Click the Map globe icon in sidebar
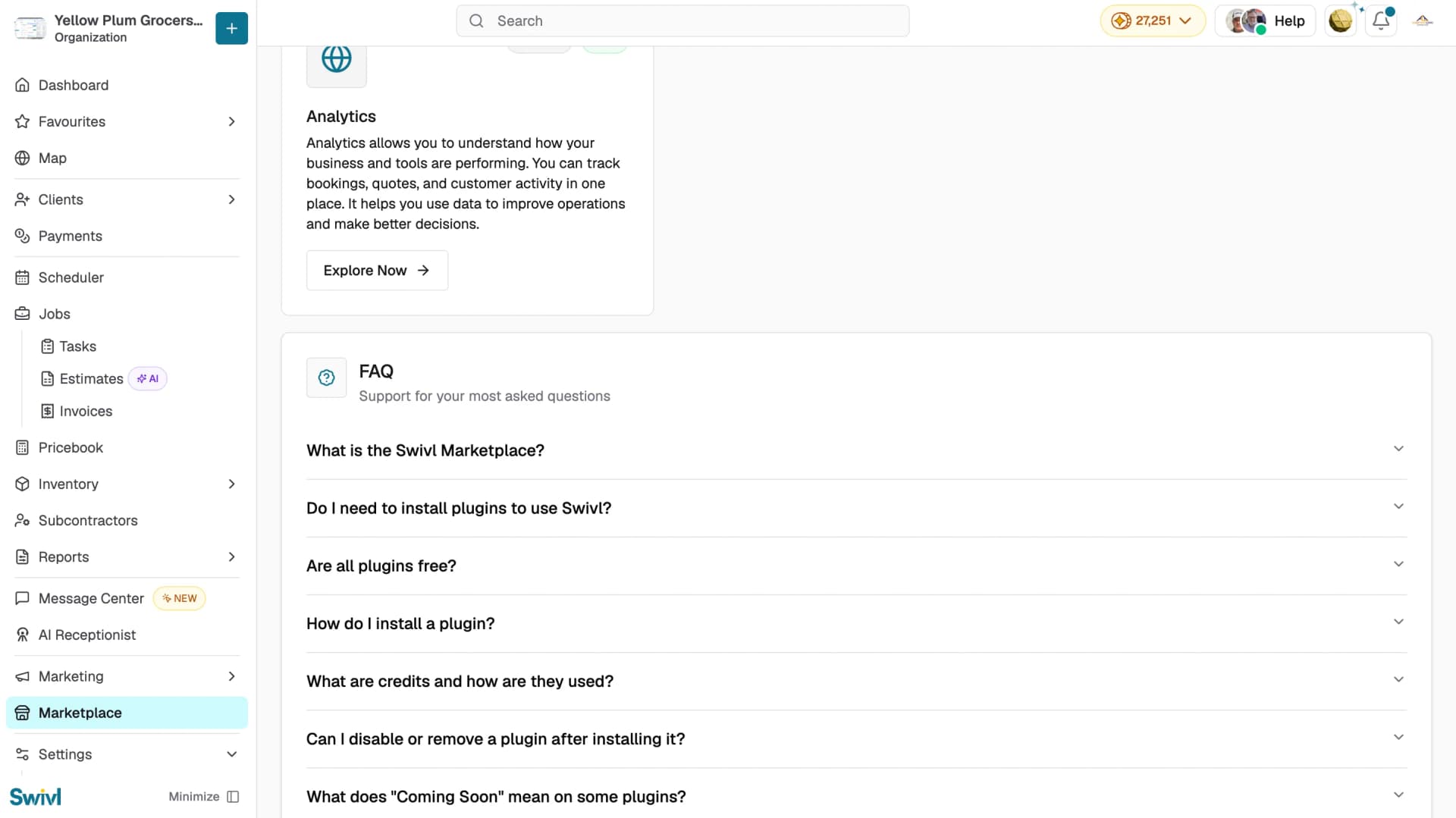The image size is (1456, 818). 23,158
